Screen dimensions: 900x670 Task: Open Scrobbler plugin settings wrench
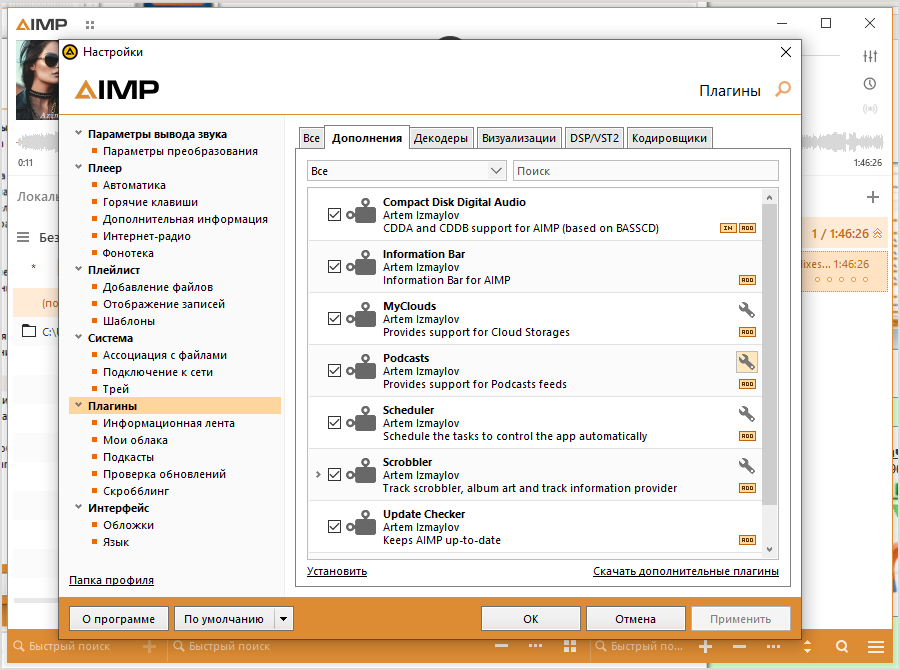coord(746,466)
